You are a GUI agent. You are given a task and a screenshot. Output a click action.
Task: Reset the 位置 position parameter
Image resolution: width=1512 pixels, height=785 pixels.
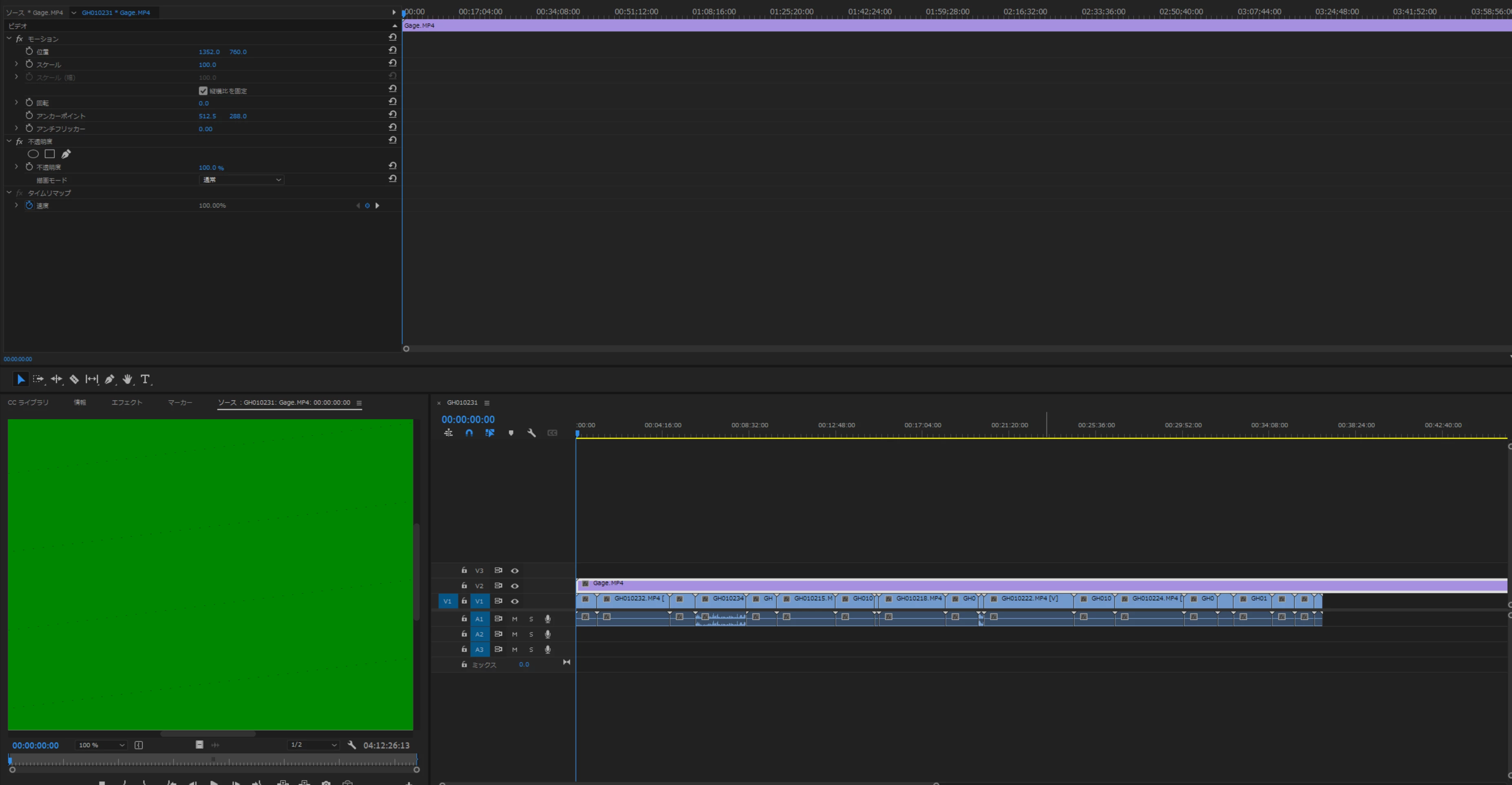pos(393,51)
